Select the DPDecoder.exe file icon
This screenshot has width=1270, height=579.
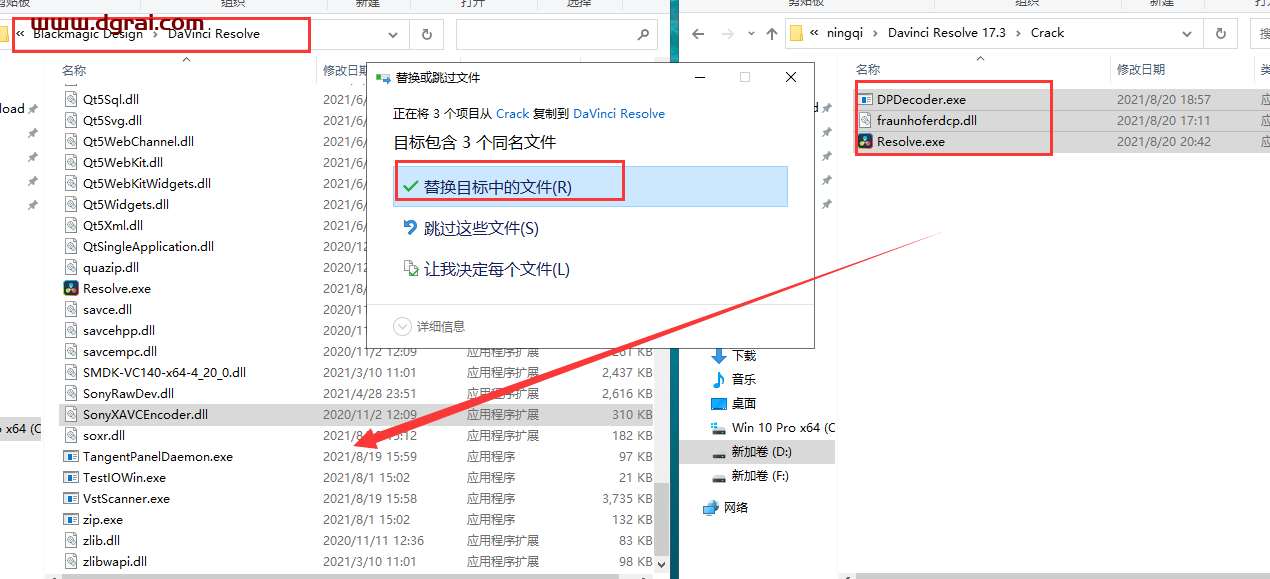[x=866, y=99]
